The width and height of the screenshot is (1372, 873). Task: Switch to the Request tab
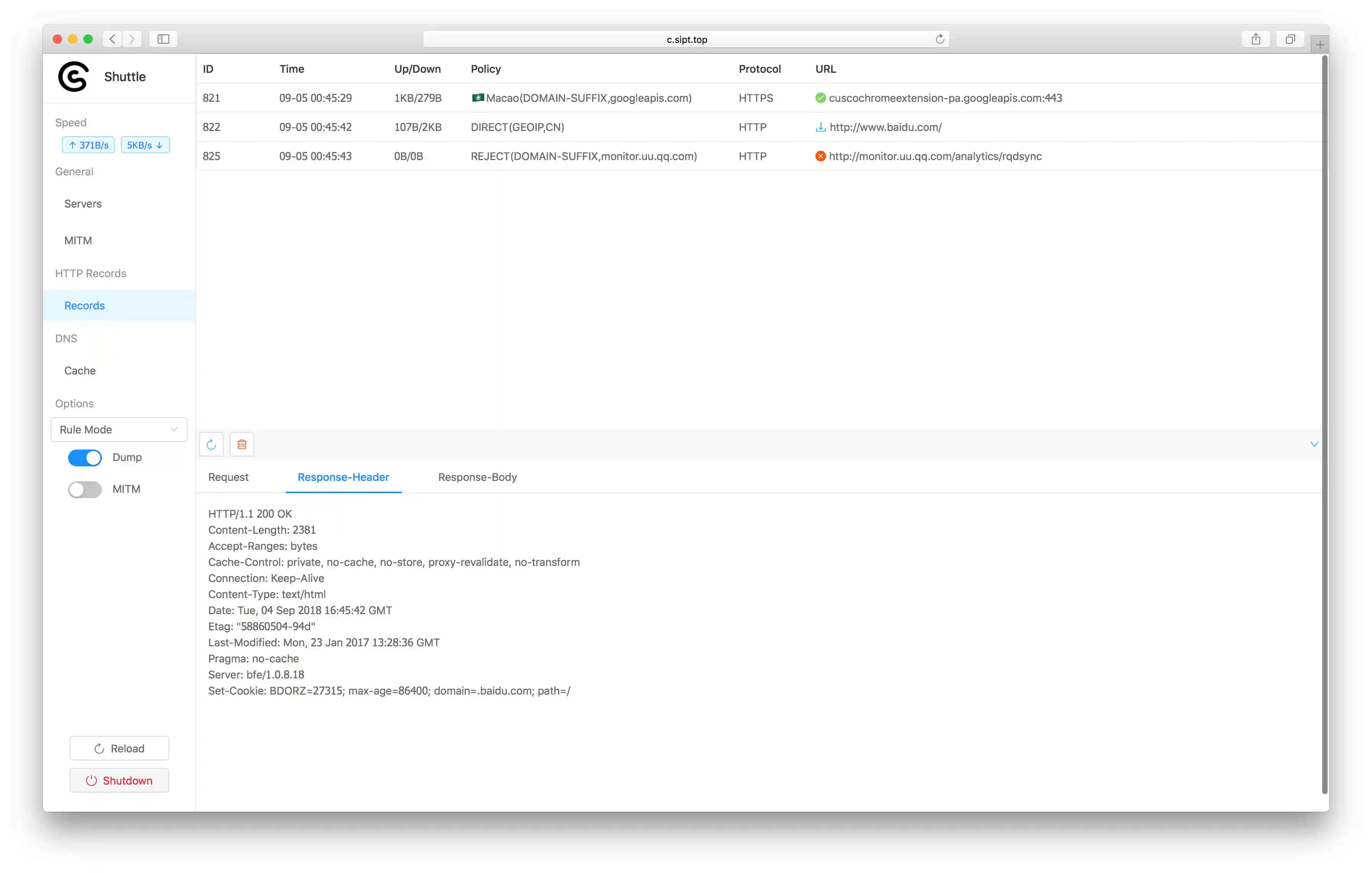pyautogui.click(x=228, y=477)
